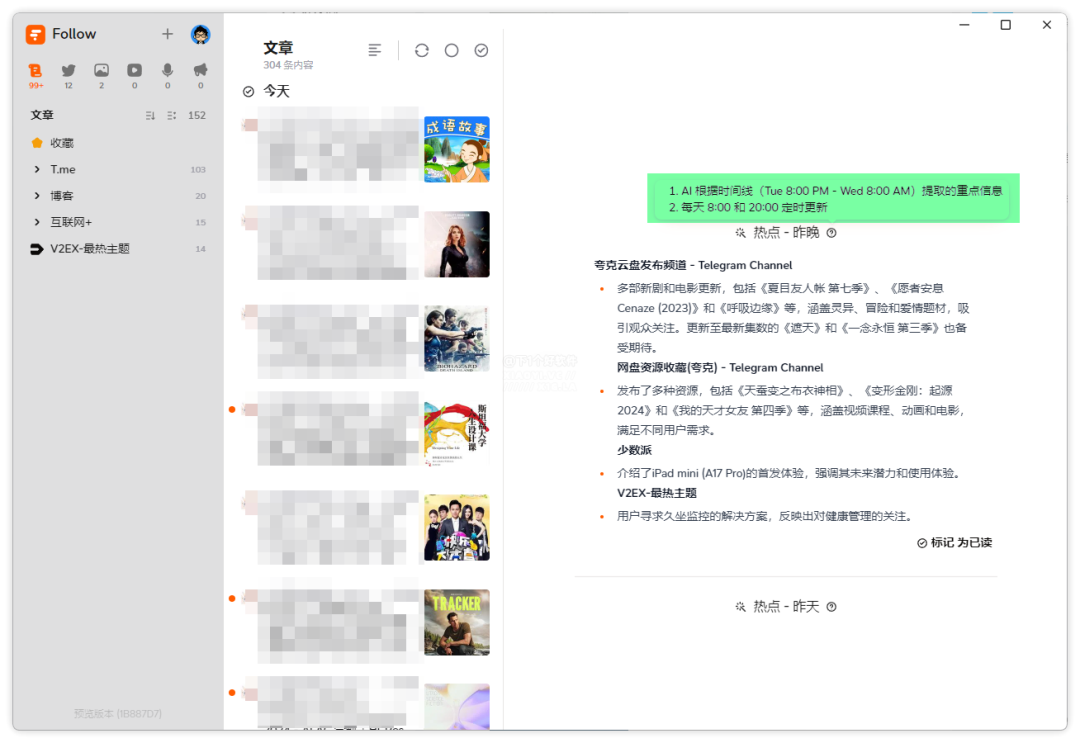This screenshot has height=743, width=1080.
Task: Click the 收藏 star icon
Action: 37,143
